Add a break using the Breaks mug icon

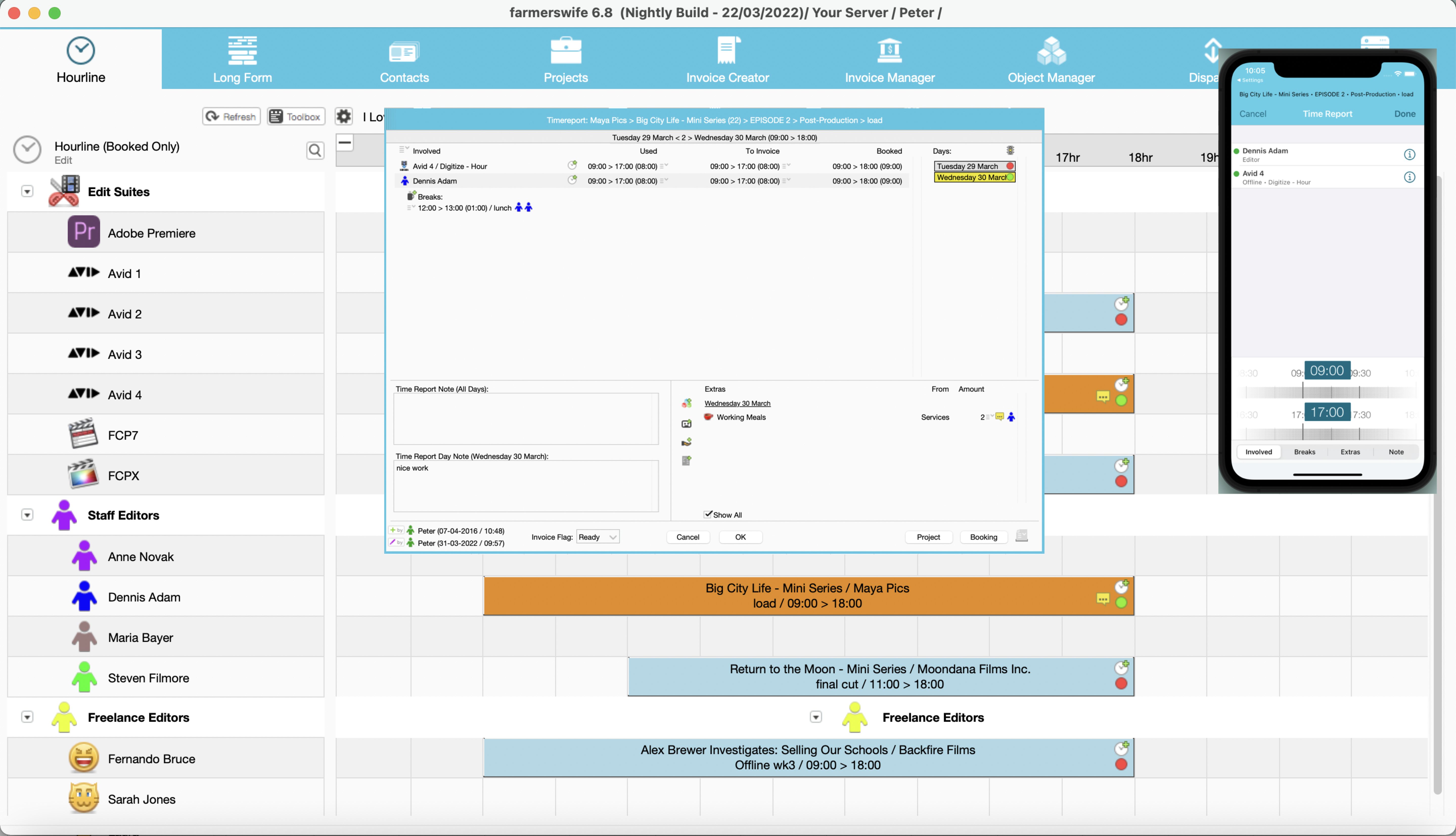(411, 196)
